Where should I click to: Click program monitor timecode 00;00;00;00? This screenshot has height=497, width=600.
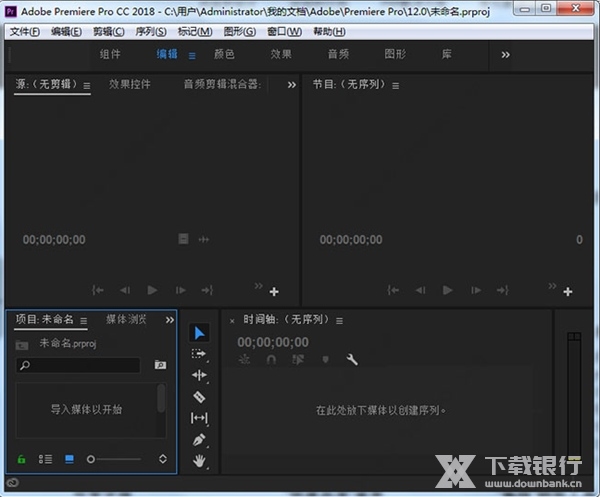351,240
